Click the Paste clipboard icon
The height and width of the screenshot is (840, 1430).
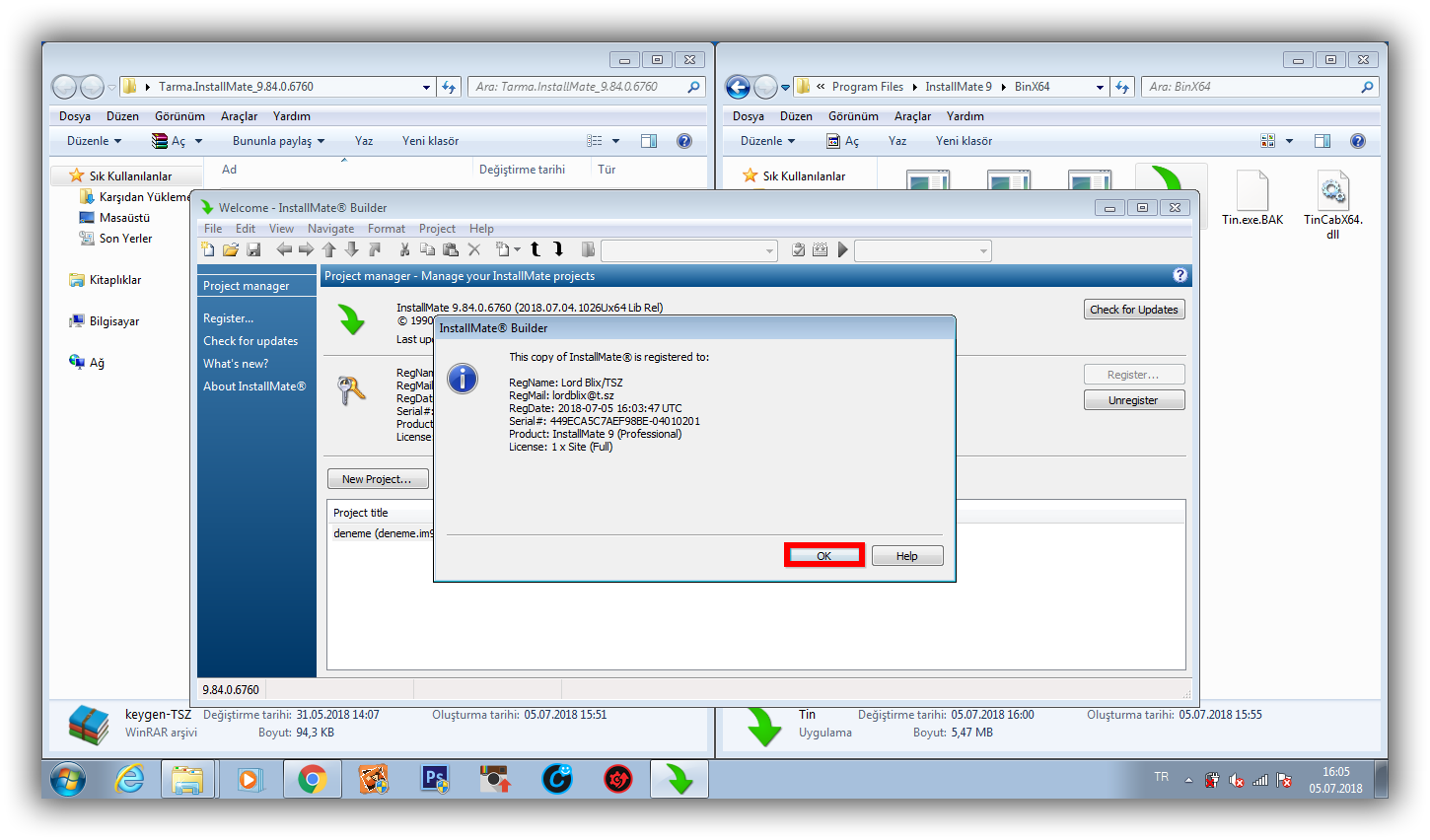(x=450, y=249)
